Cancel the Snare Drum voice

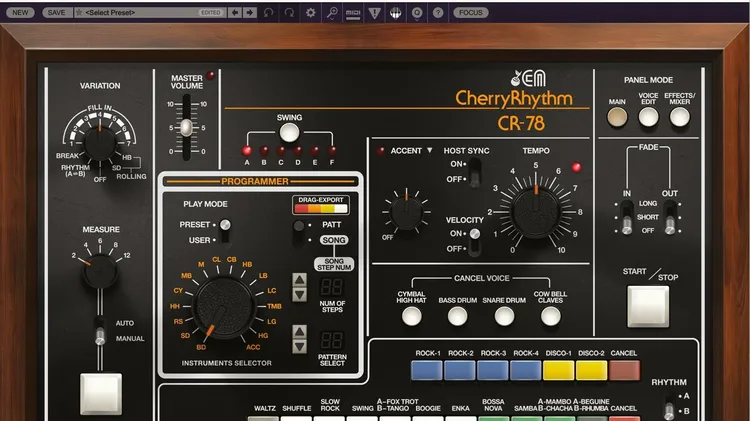point(504,316)
